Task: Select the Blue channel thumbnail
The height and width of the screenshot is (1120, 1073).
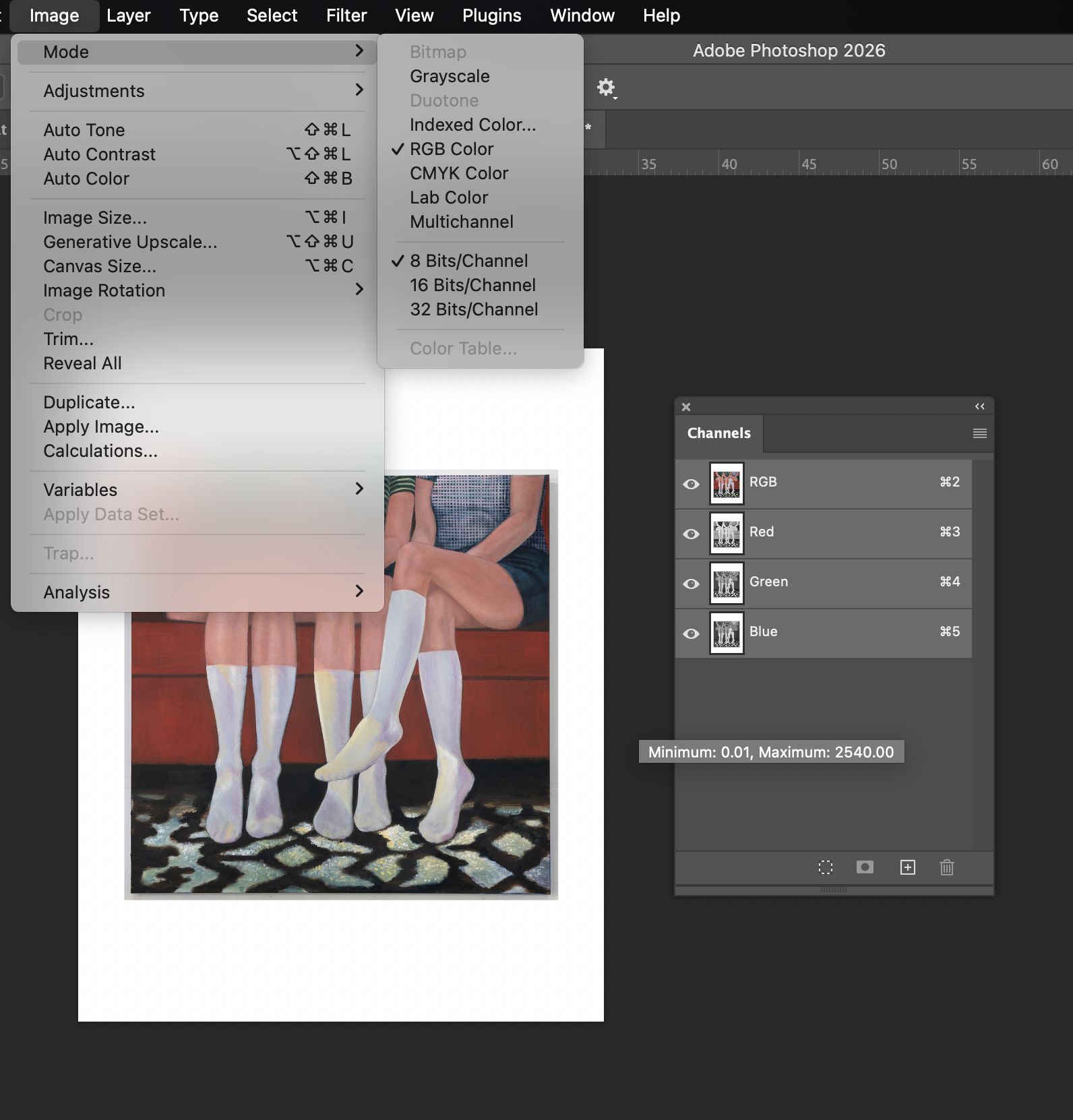Action: [727, 633]
